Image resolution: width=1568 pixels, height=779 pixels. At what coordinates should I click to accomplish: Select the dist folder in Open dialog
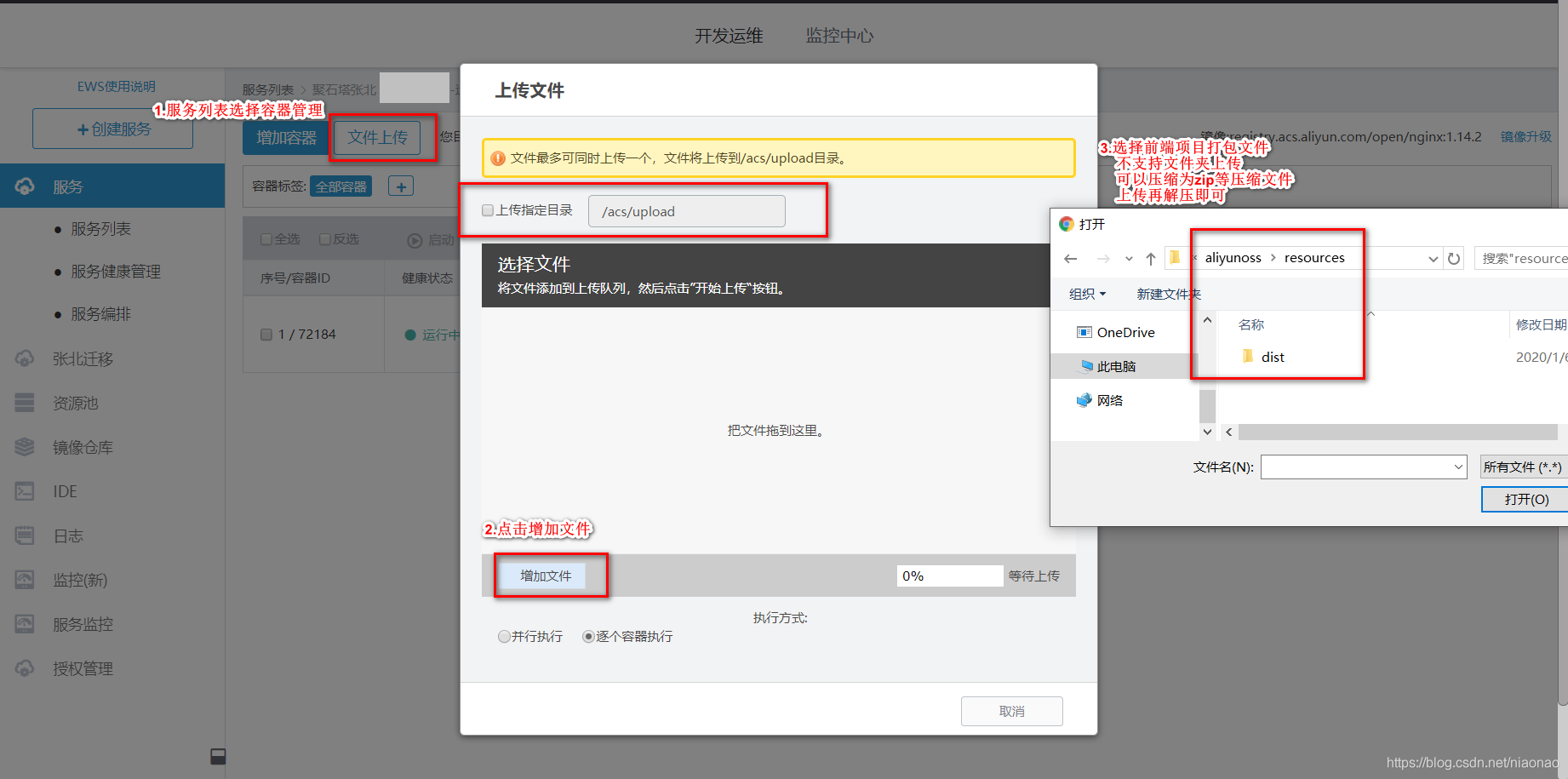(1272, 357)
